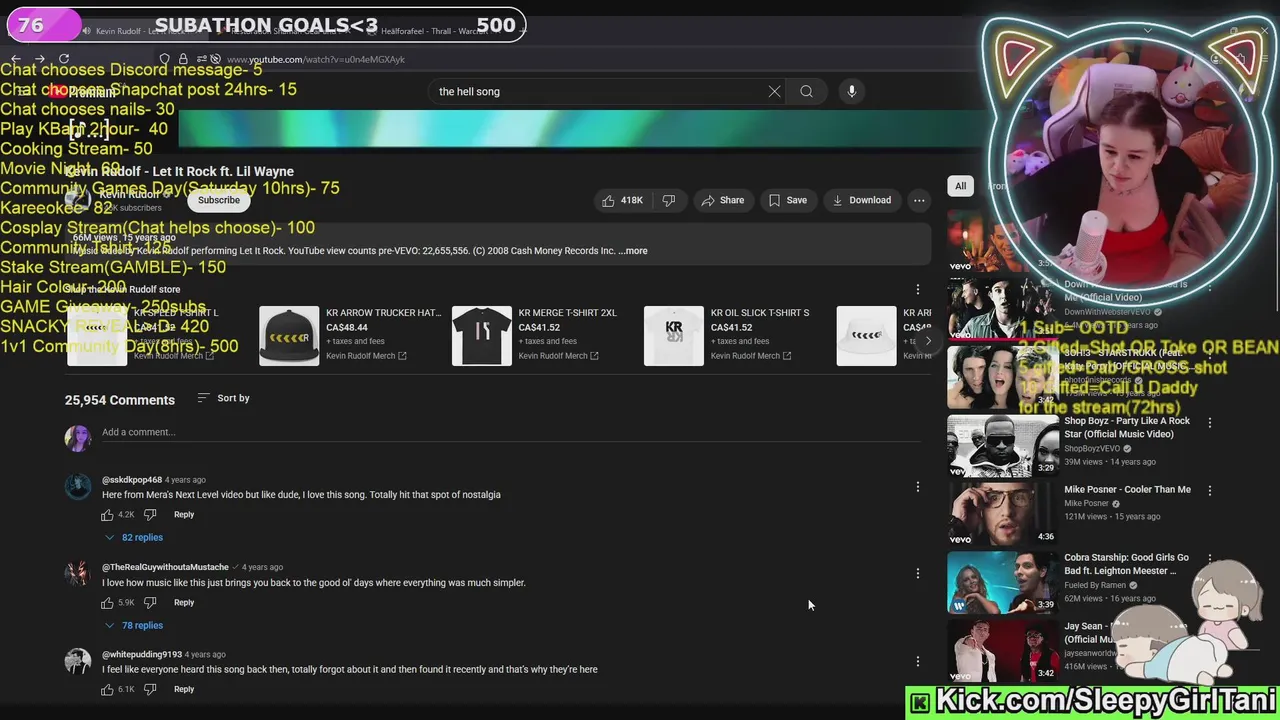
Task: Open options for Mike Posner video
Action: [1210, 491]
